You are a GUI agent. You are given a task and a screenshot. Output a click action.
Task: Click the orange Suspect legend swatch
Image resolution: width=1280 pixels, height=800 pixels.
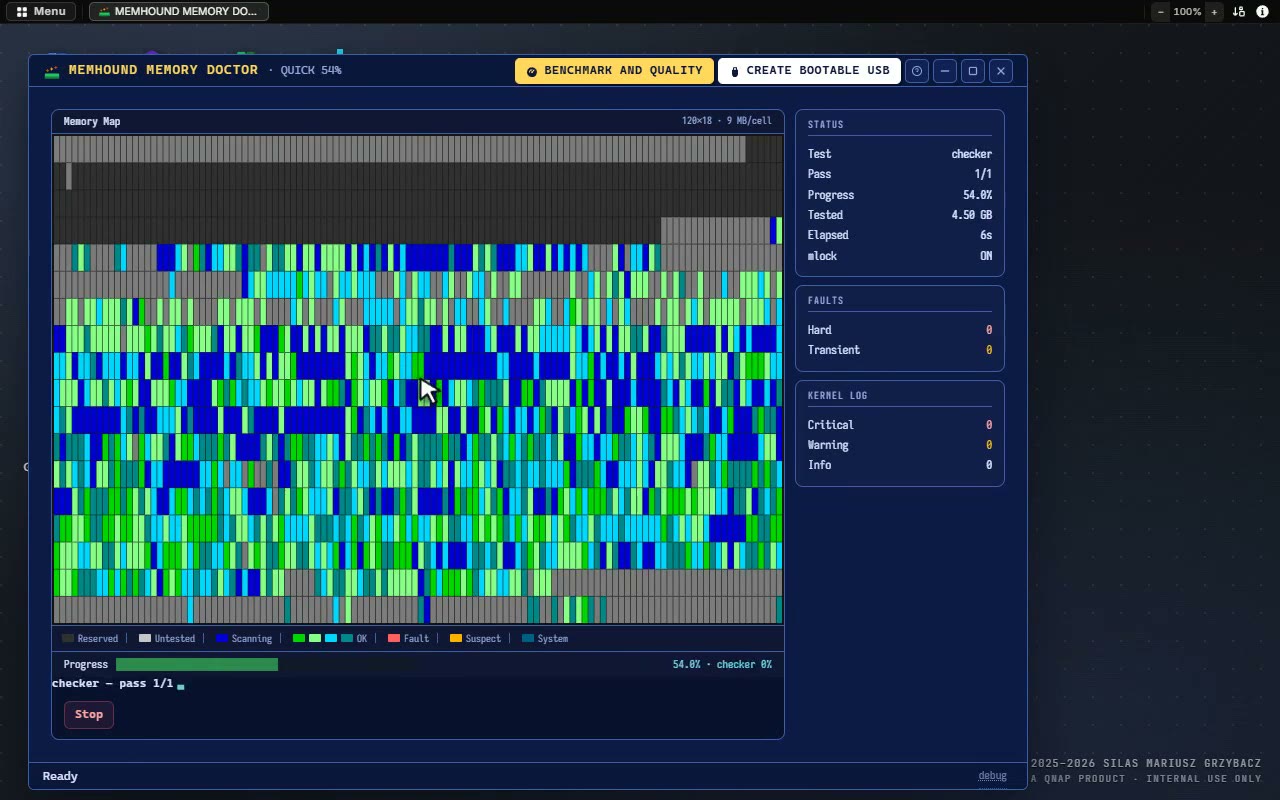456,638
